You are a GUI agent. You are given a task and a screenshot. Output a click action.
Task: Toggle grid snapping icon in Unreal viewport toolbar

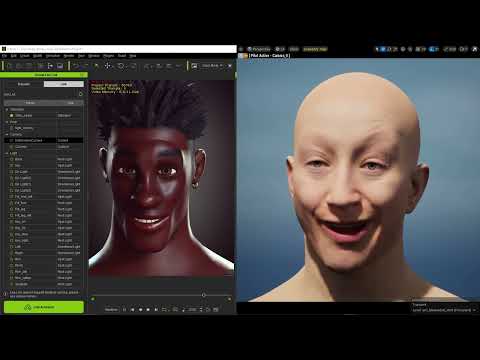coord(417,49)
